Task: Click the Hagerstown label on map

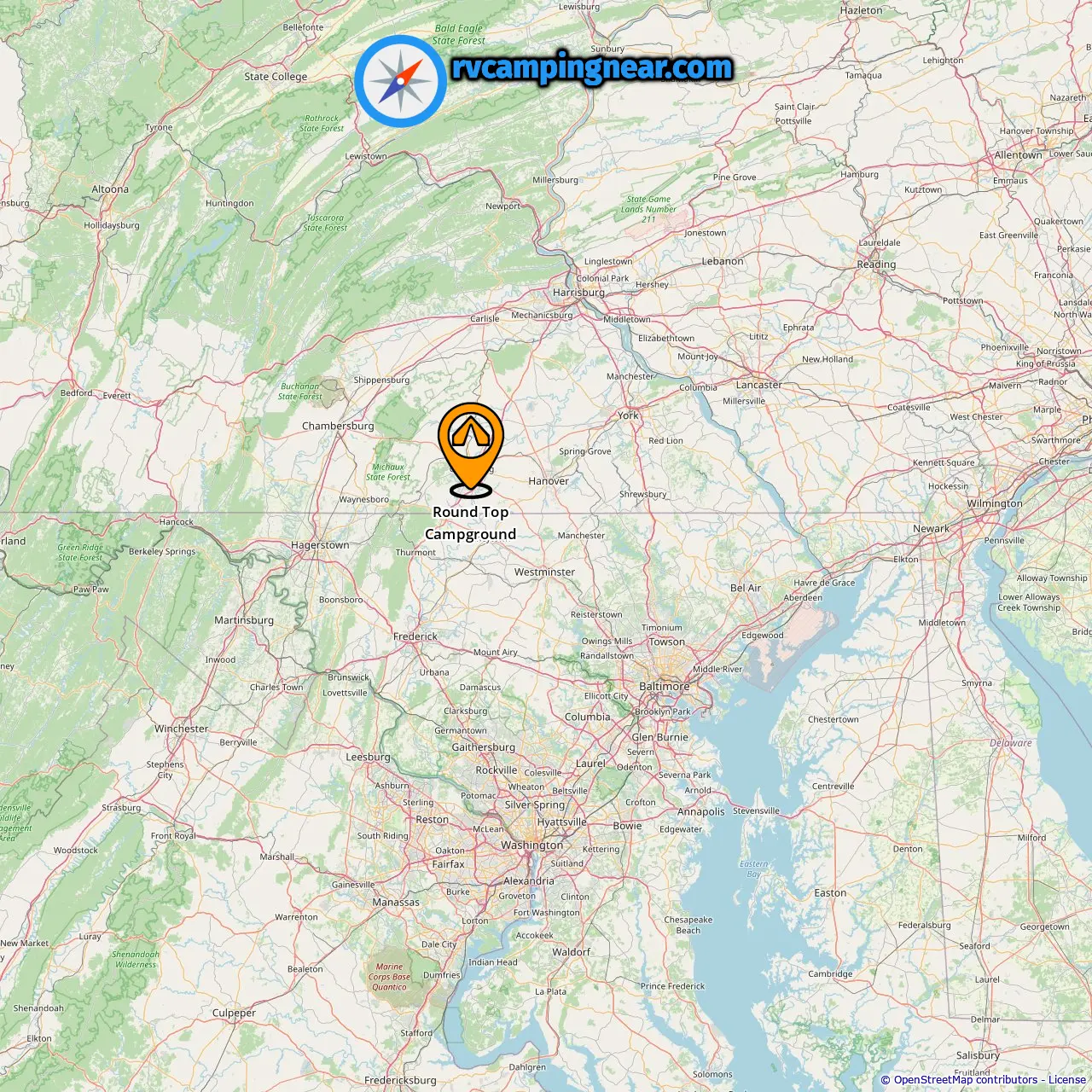Action: click(x=320, y=545)
